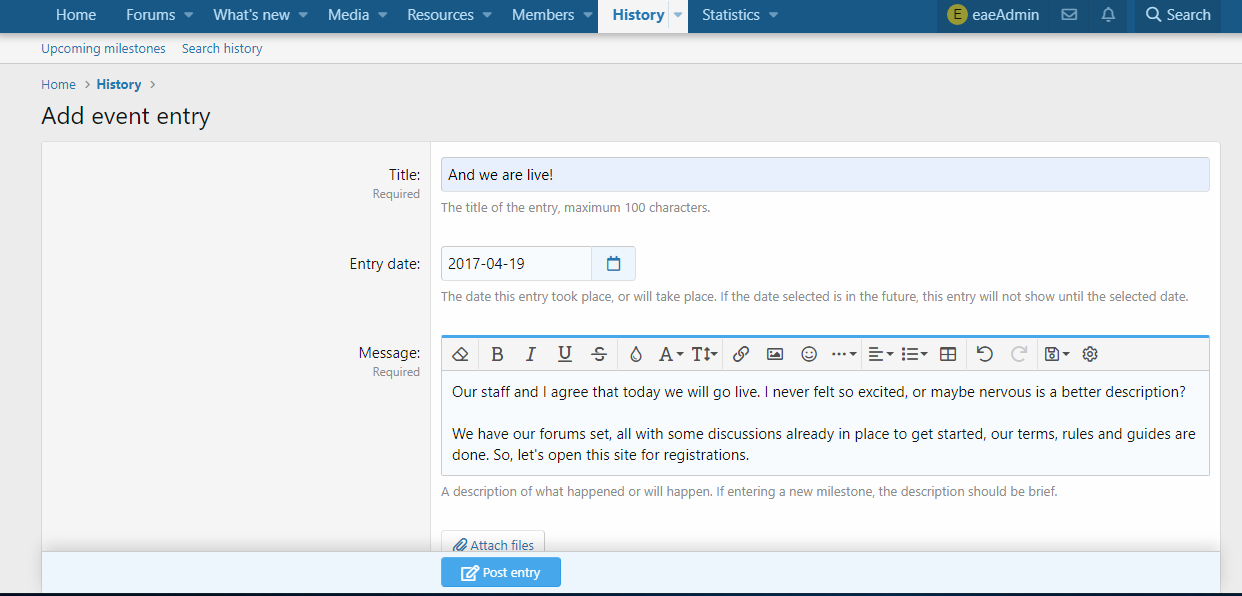
Task: Toggle bold formatting in editor
Action: click(x=497, y=354)
